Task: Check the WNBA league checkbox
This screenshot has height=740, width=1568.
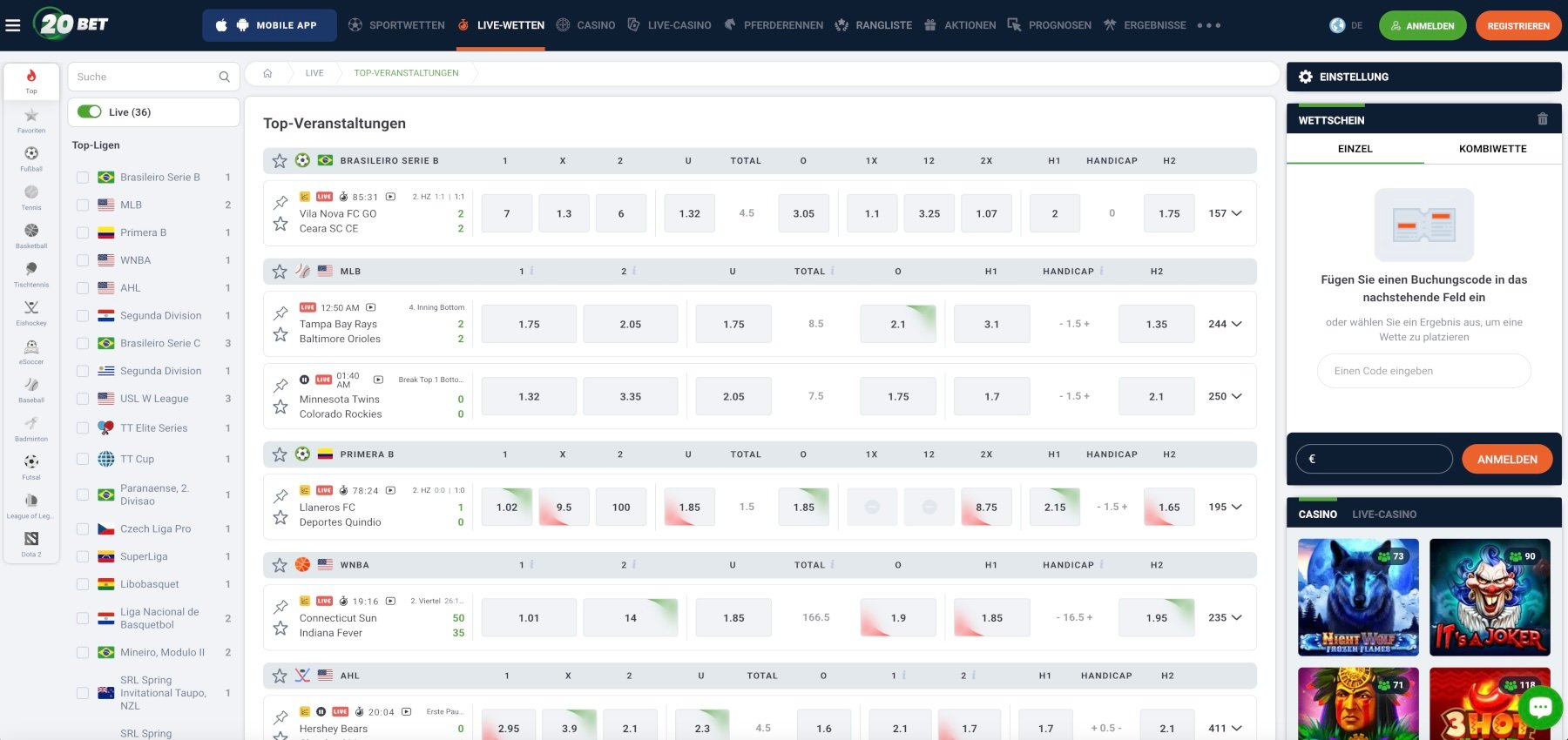Action: pos(83,260)
